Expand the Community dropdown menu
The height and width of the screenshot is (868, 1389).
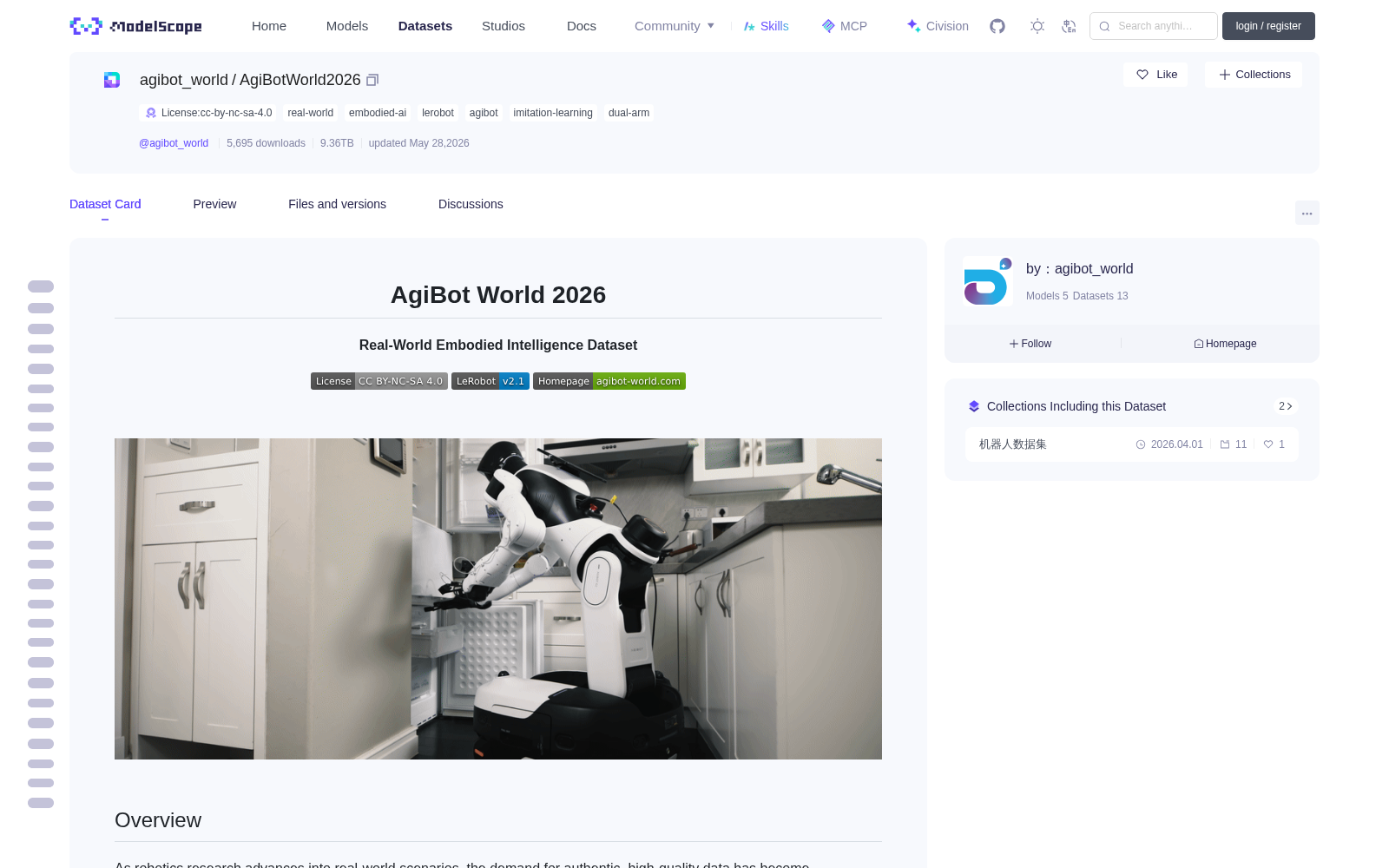click(675, 26)
